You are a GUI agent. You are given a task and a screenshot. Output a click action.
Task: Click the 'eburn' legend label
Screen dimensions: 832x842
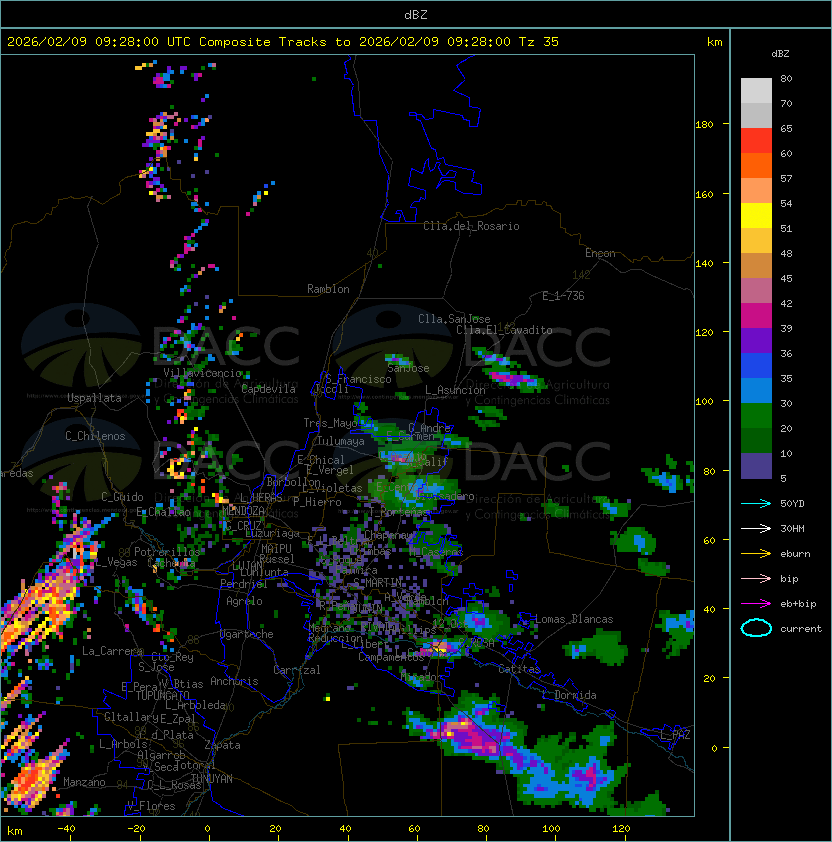pyautogui.click(x=795, y=554)
